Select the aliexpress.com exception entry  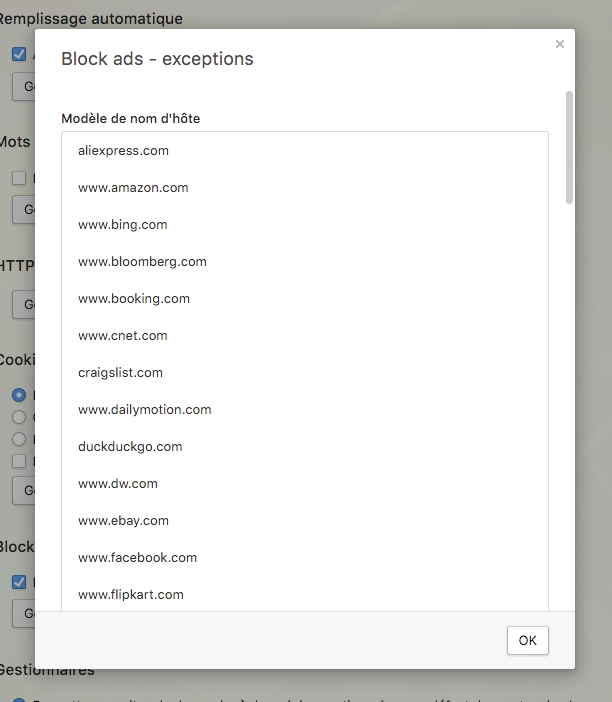coord(305,150)
